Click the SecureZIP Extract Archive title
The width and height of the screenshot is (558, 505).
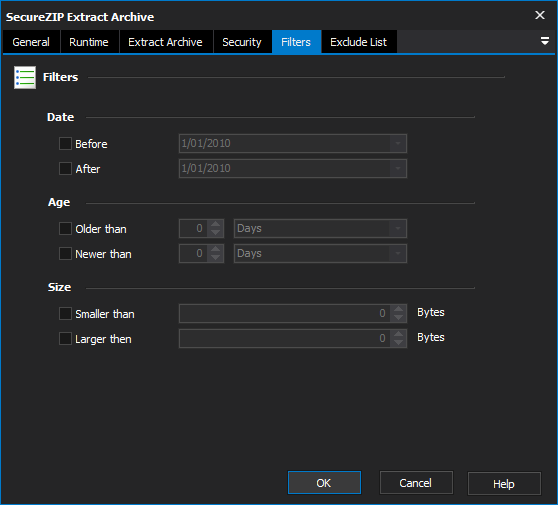(x=80, y=17)
